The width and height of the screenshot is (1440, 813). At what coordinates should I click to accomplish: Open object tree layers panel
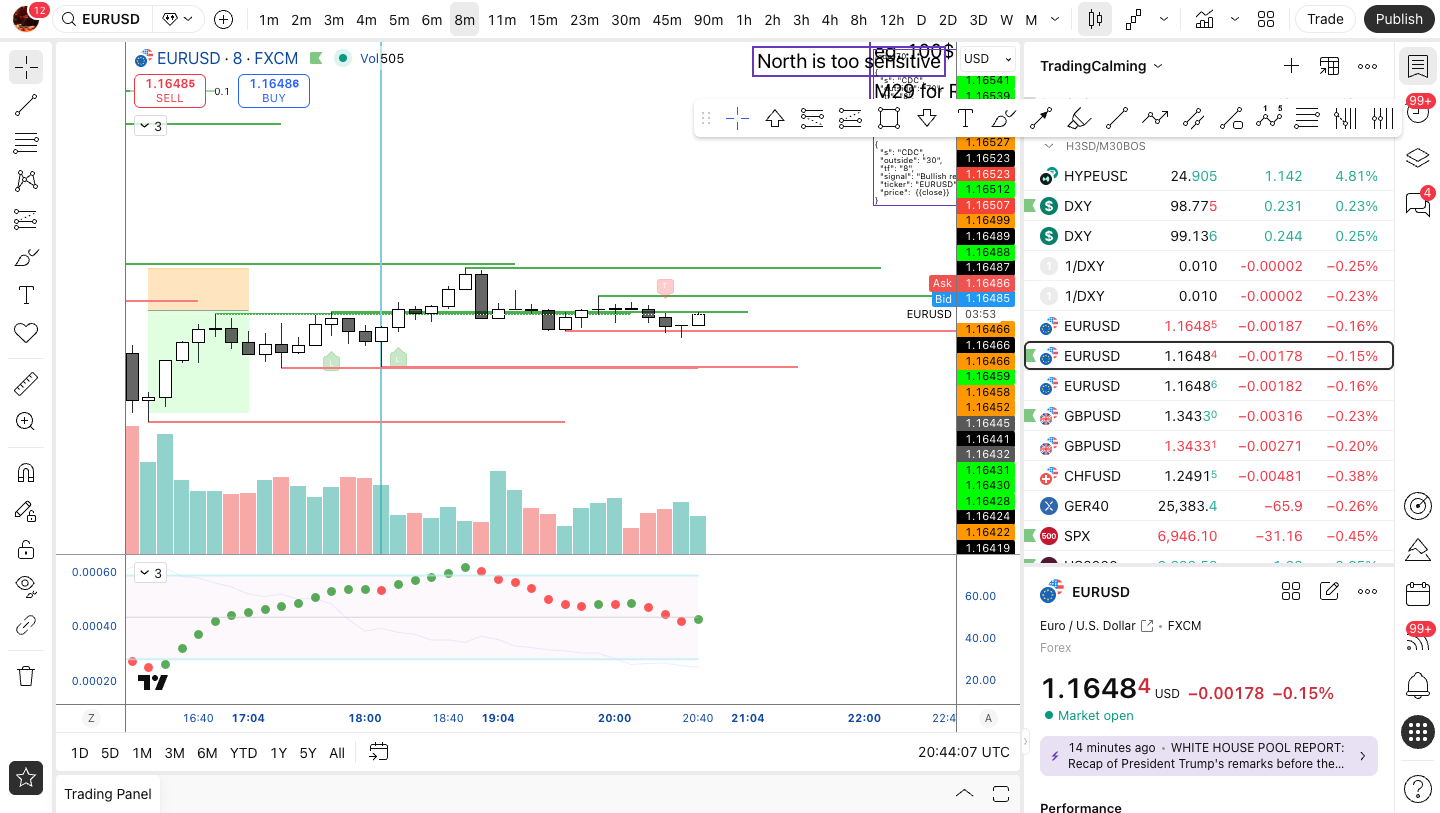1417,158
